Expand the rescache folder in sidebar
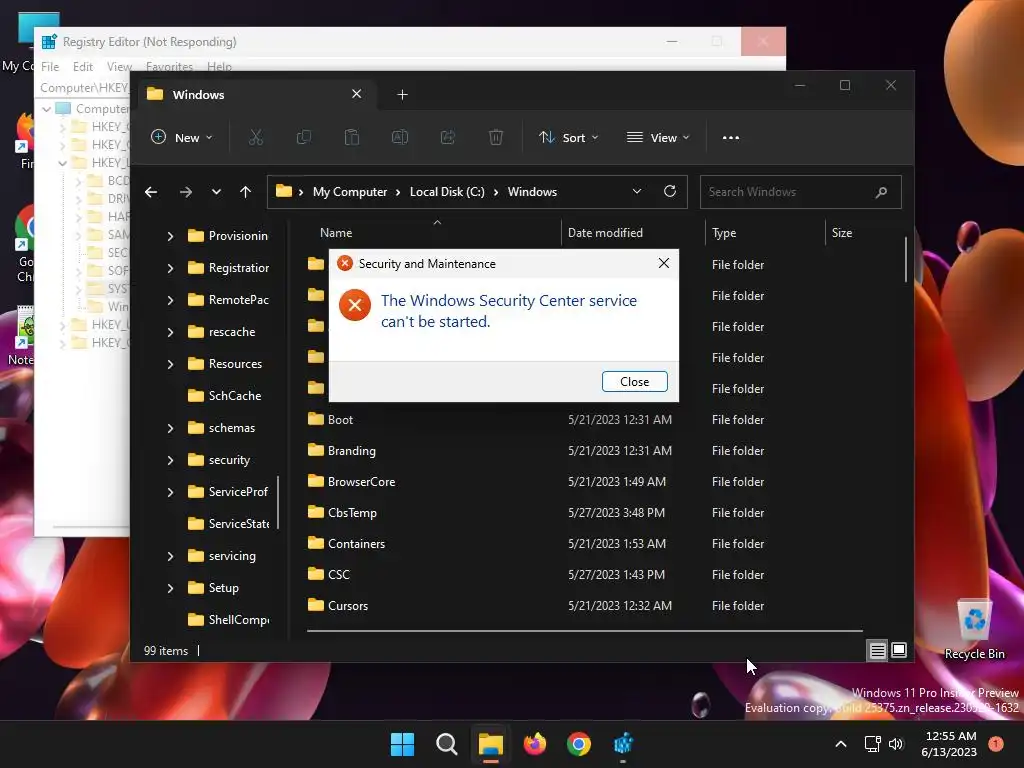The image size is (1024, 768). (x=170, y=332)
